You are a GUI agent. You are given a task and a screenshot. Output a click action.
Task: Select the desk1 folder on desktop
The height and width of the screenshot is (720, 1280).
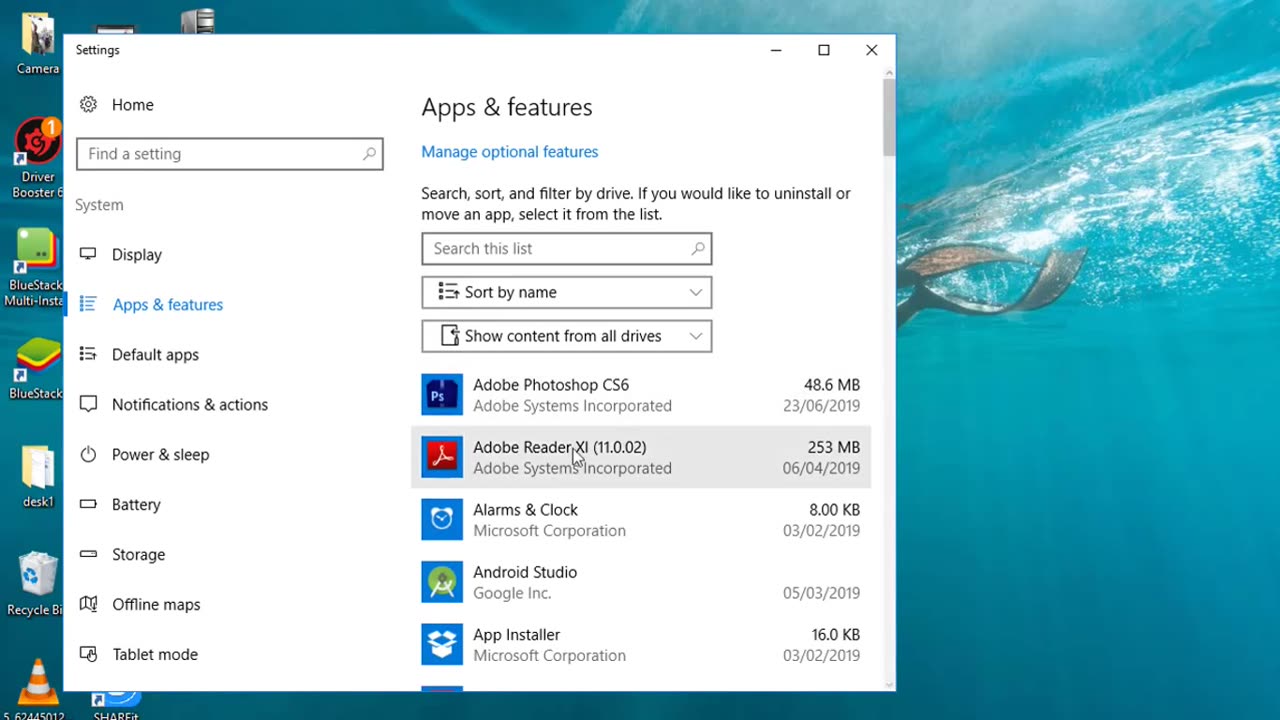[x=38, y=476]
